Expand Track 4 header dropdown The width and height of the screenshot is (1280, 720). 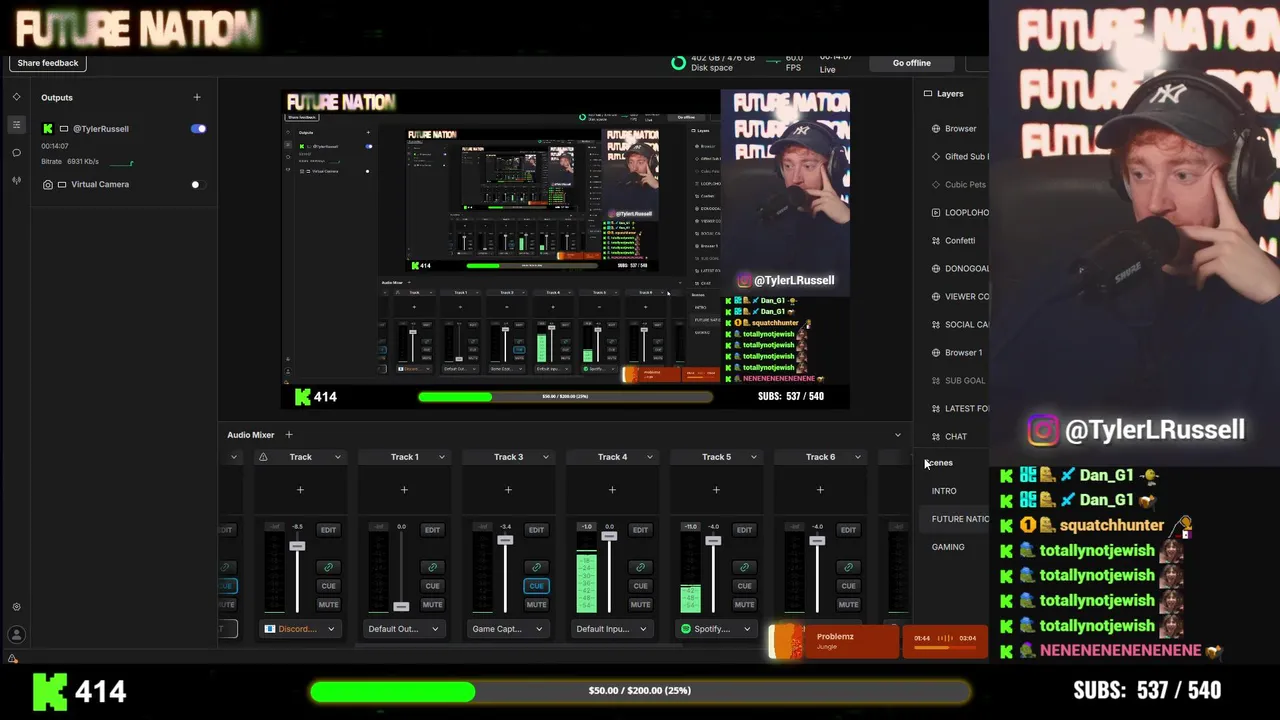coord(649,457)
